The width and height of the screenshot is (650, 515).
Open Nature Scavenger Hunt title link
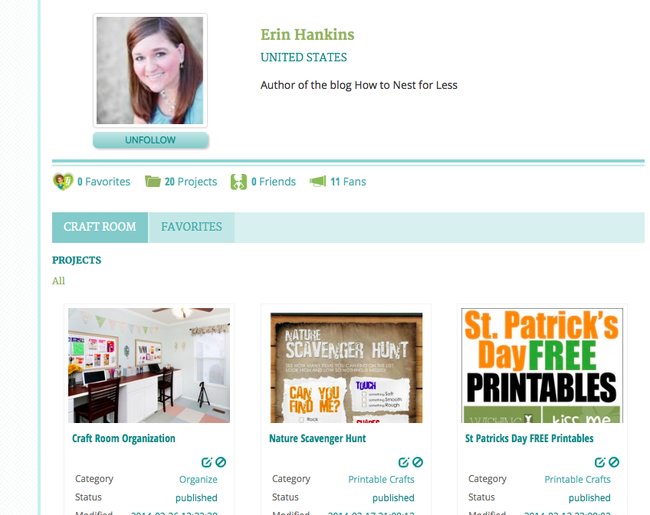coord(318,438)
